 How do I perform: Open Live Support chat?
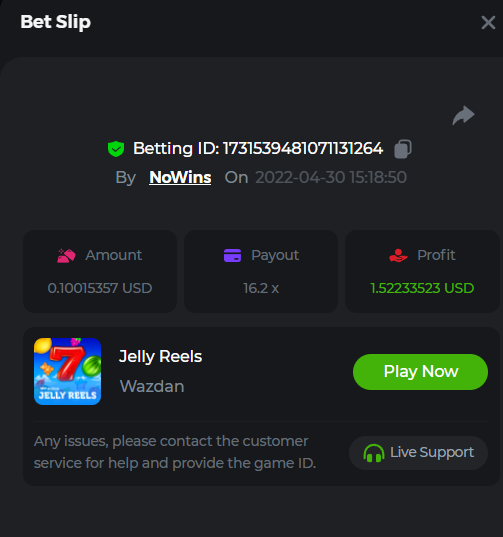(x=418, y=453)
